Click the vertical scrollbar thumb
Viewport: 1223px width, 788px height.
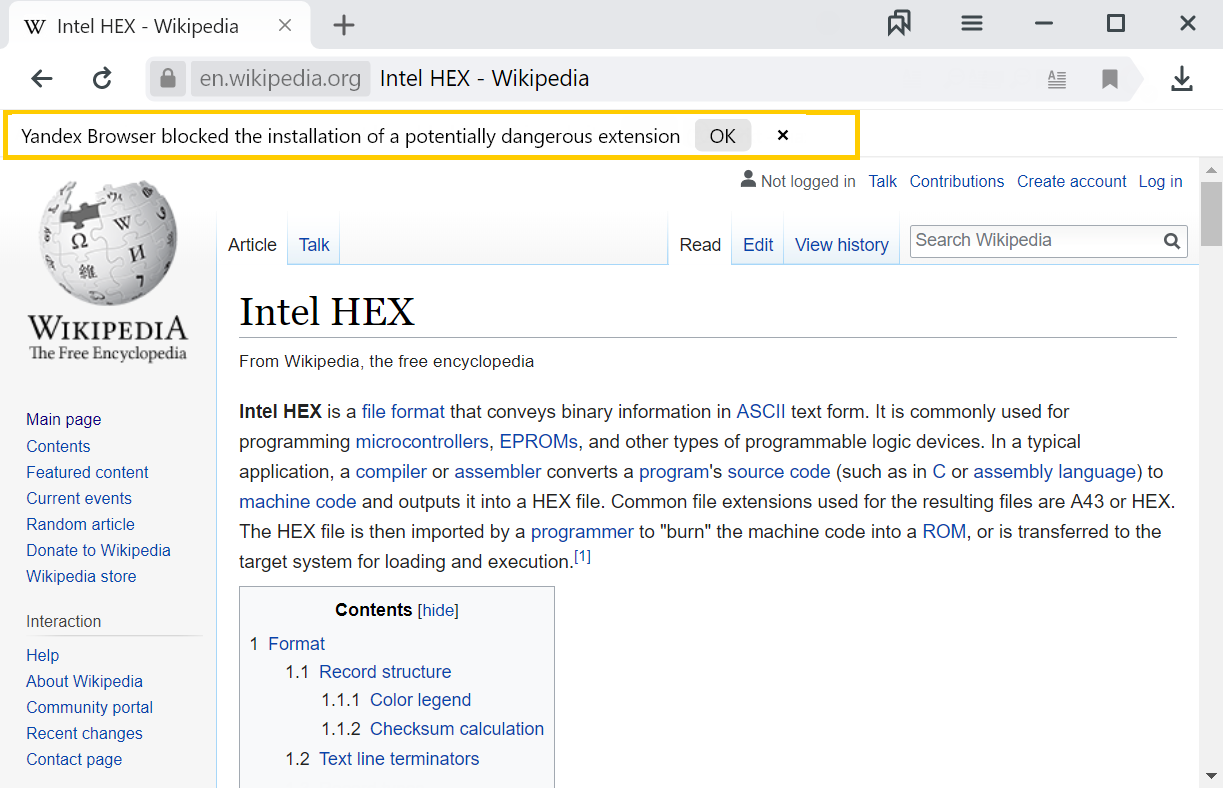(1211, 213)
